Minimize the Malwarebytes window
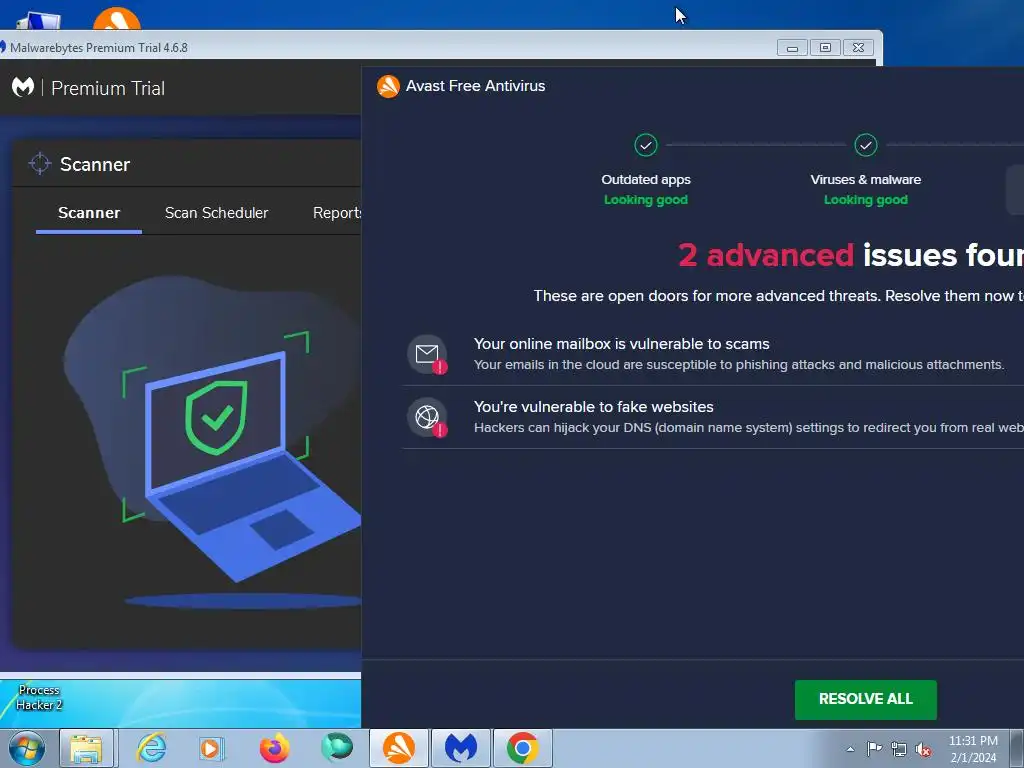This screenshot has height=768, width=1024. (792, 48)
